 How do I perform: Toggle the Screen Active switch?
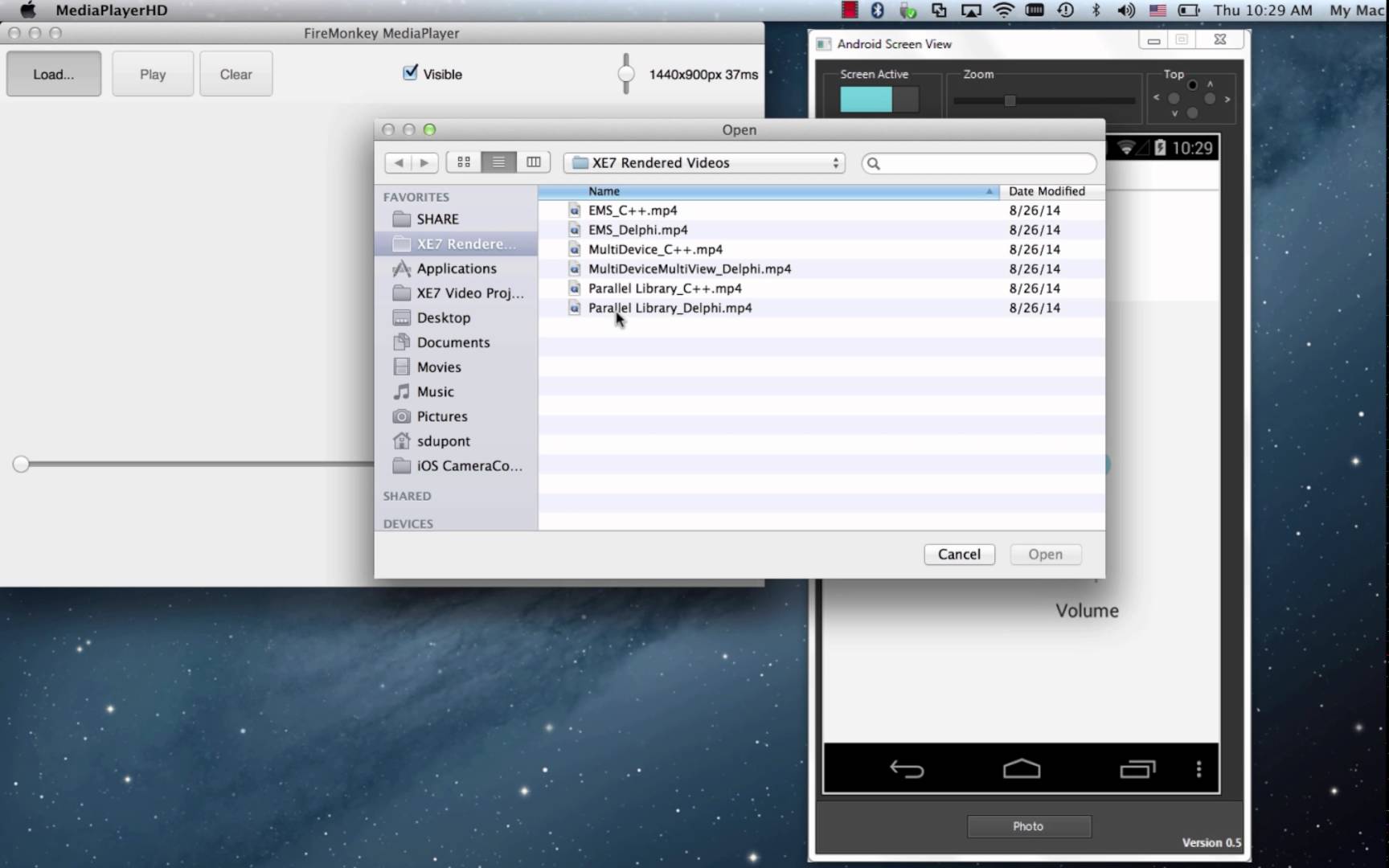pos(879,100)
